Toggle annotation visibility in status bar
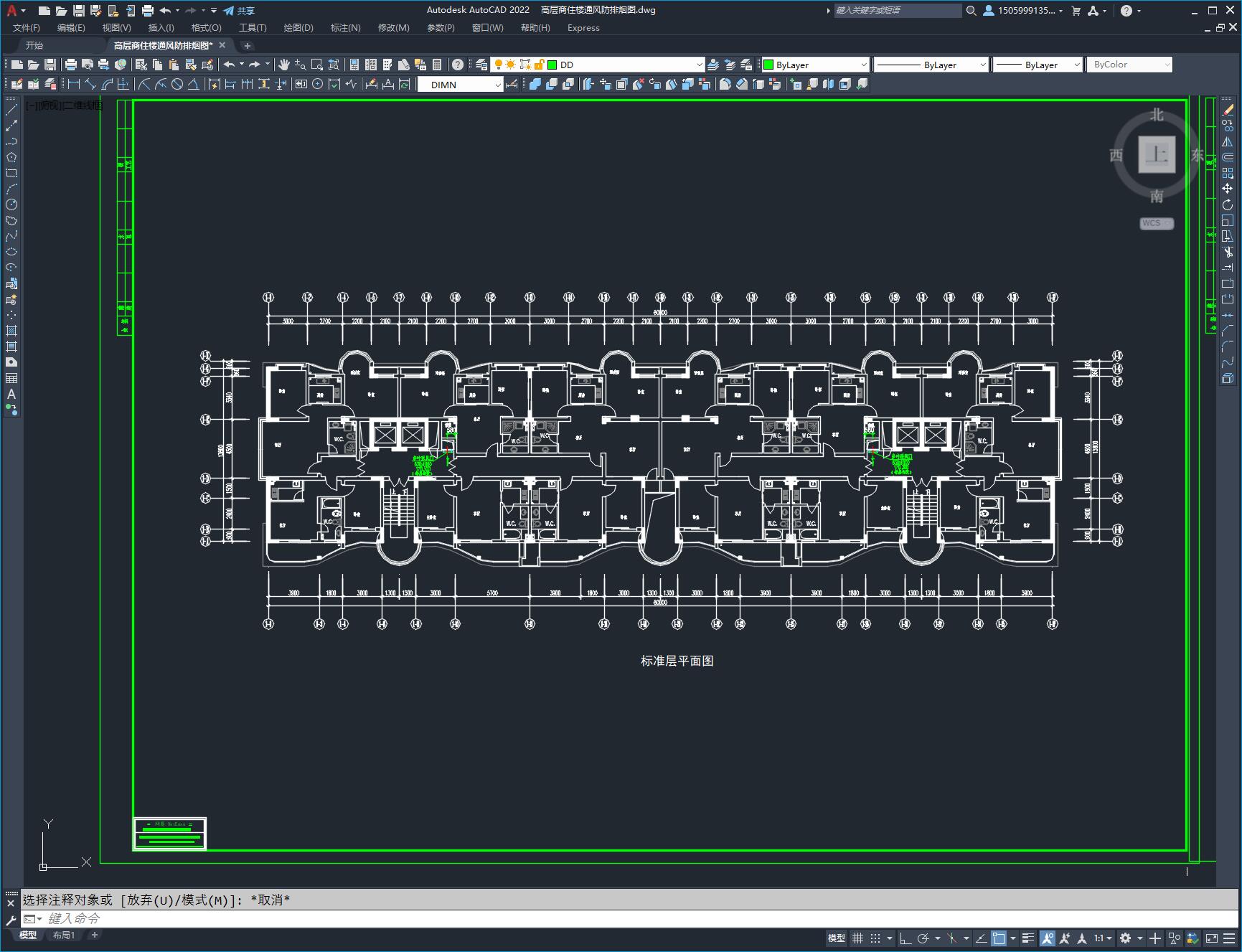 coord(1048,938)
